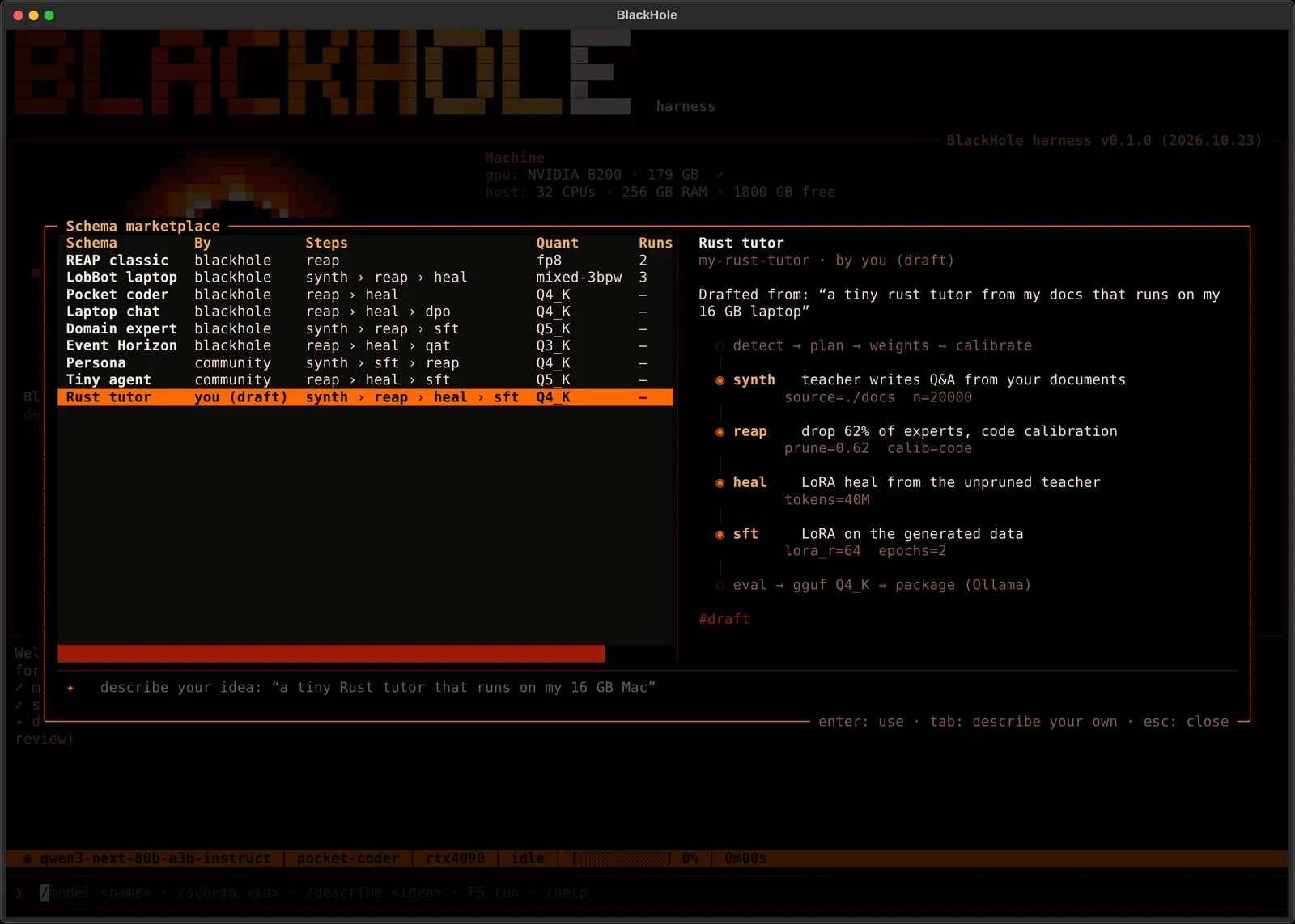Click the 'enter: use' hint
Image resolution: width=1295 pixels, height=924 pixels.
pyautogui.click(x=861, y=722)
